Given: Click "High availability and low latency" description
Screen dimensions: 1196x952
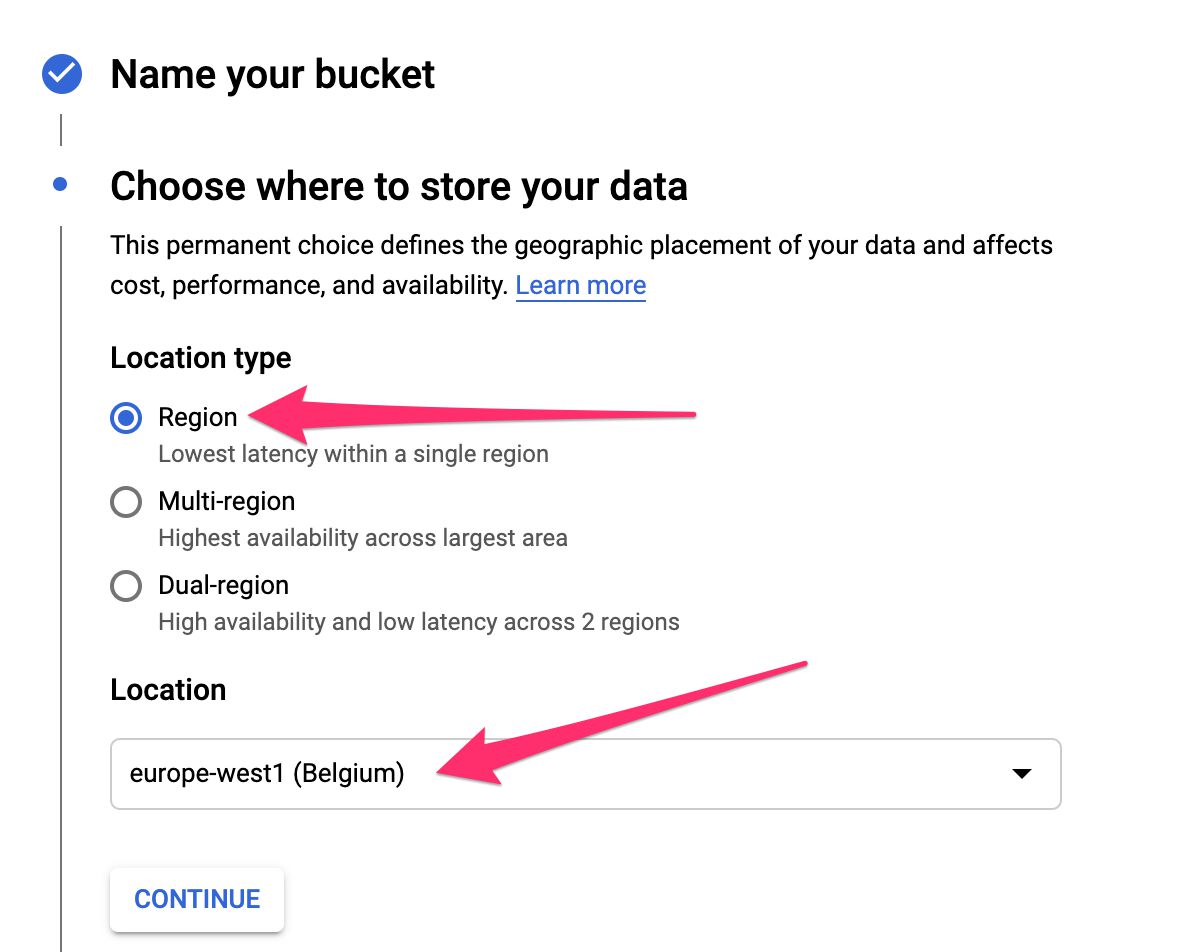Looking at the screenshot, I should (419, 622).
